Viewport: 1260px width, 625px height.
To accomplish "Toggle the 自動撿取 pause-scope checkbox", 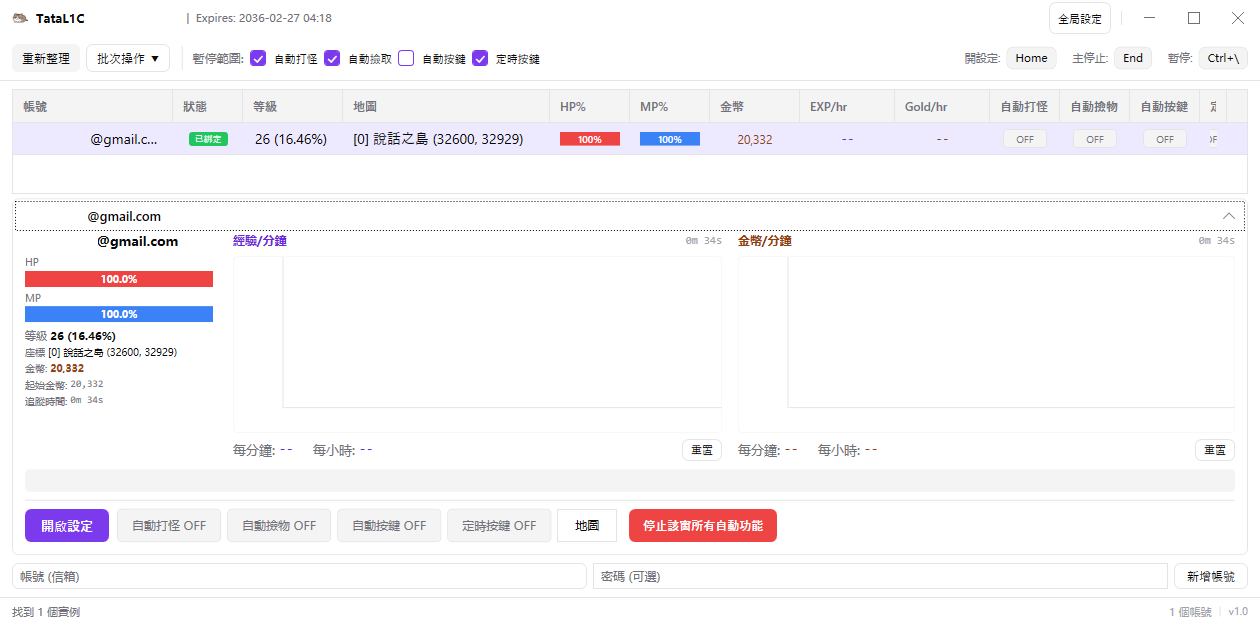I will pos(332,58).
